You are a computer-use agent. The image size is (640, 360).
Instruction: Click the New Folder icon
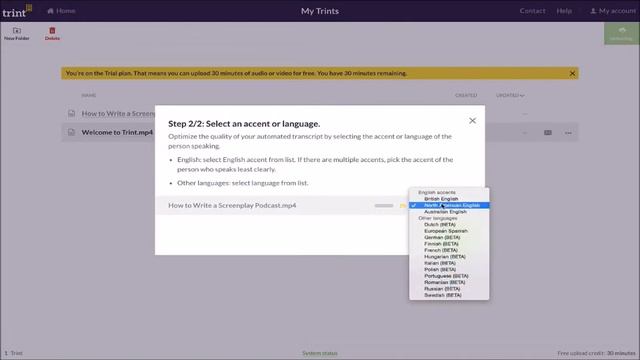click(x=17, y=33)
